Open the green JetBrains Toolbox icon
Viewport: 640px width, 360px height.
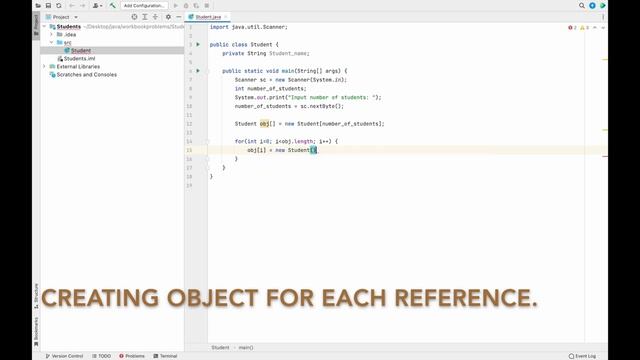click(602, 6)
